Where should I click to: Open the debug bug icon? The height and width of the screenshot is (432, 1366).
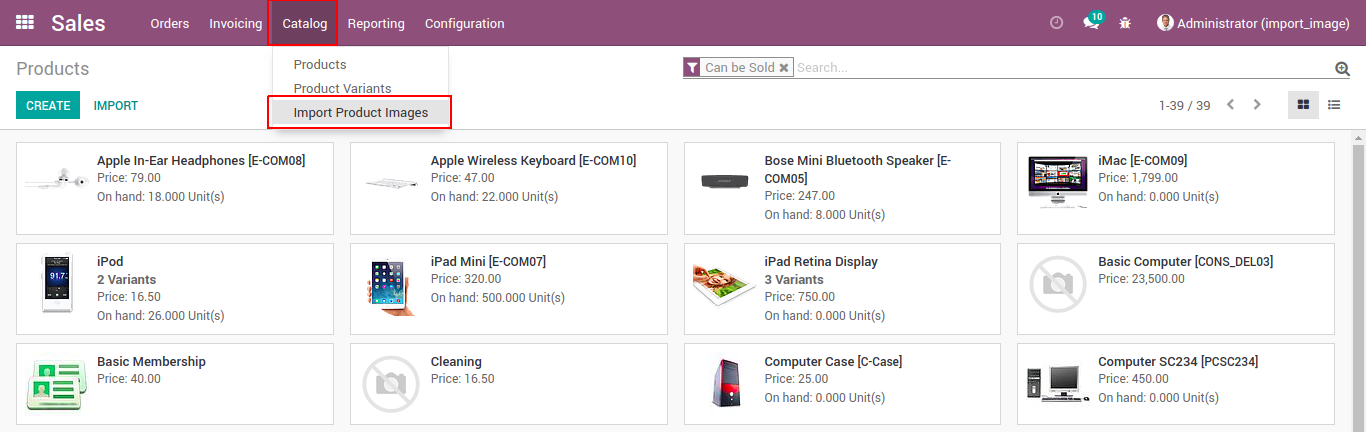pos(1125,23)
